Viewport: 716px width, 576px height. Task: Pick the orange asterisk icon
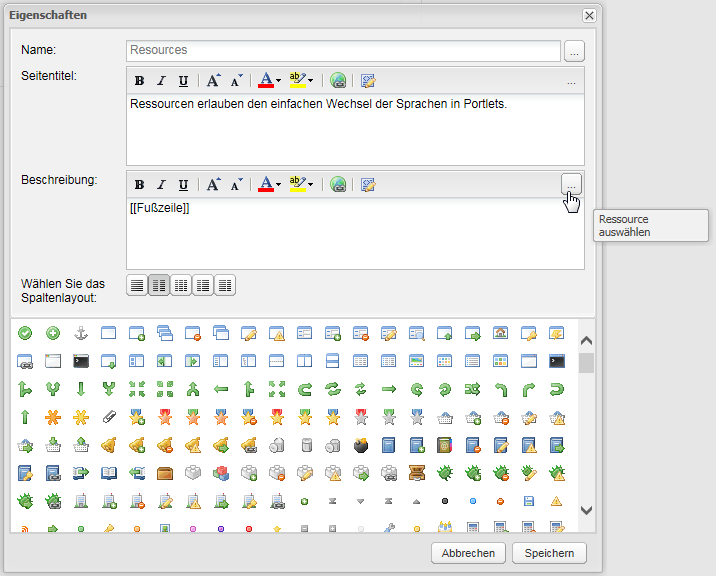pyautogui.click(x=53, y=417)
